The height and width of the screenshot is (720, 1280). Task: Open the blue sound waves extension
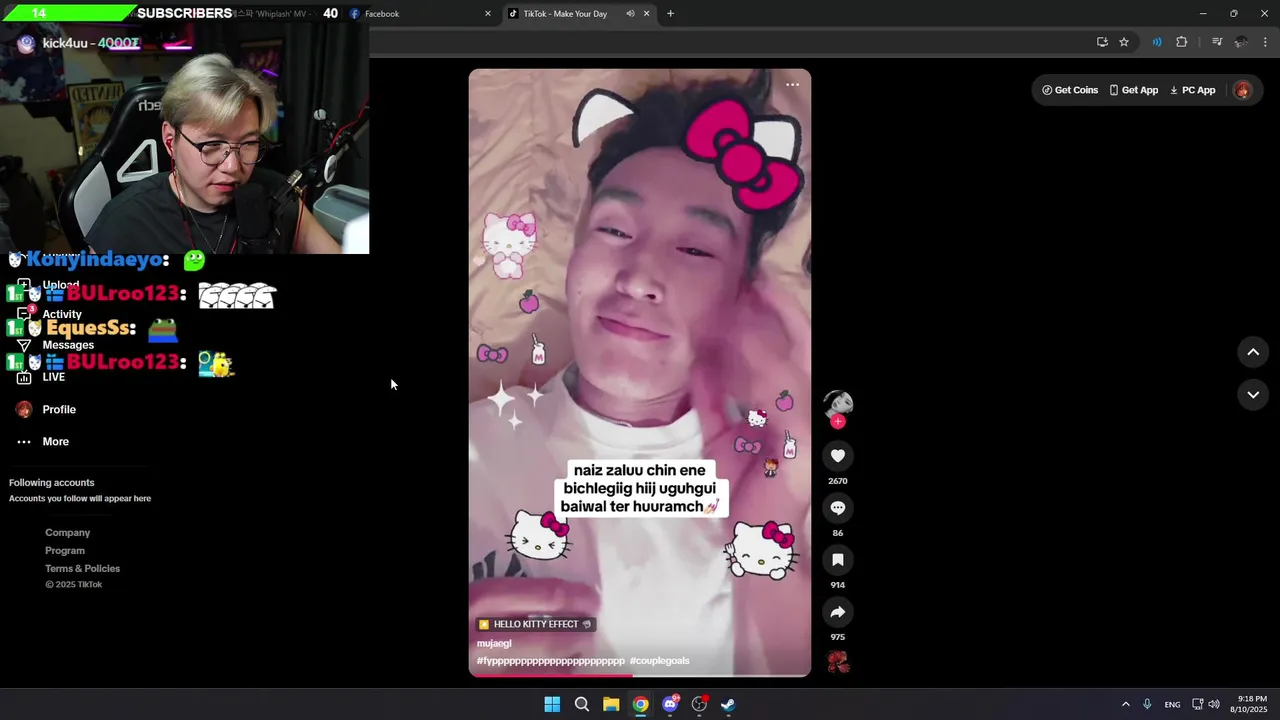coord(1157,42)
